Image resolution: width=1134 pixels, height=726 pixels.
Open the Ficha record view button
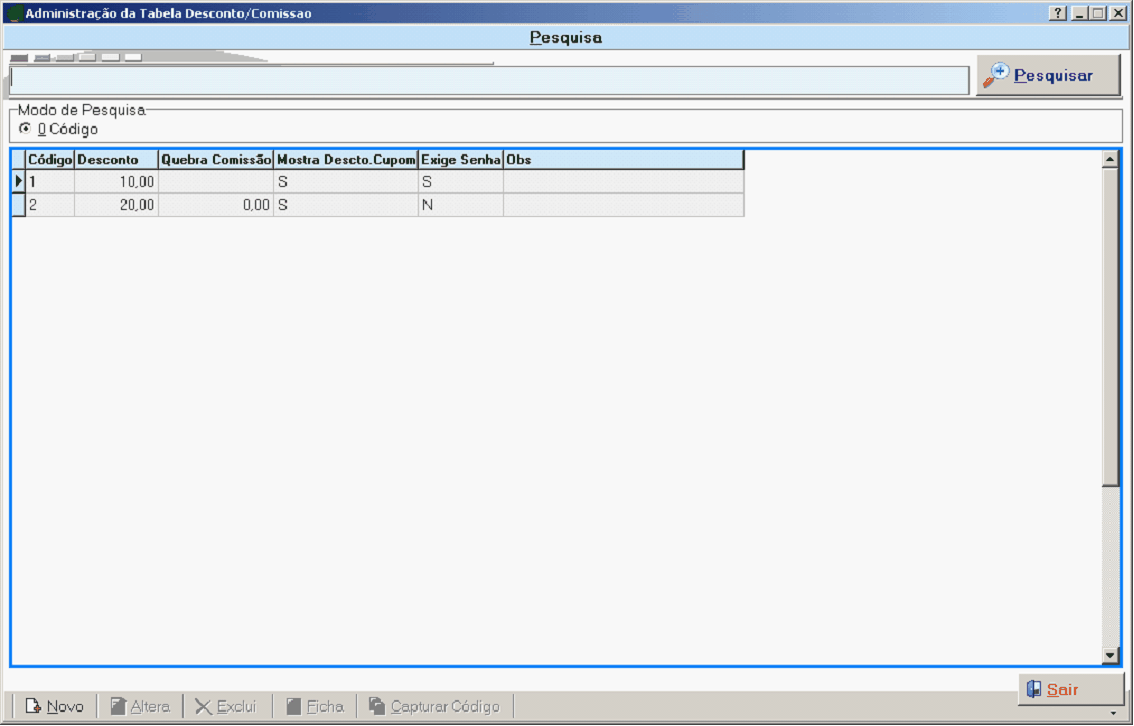[x=314, y=706]
